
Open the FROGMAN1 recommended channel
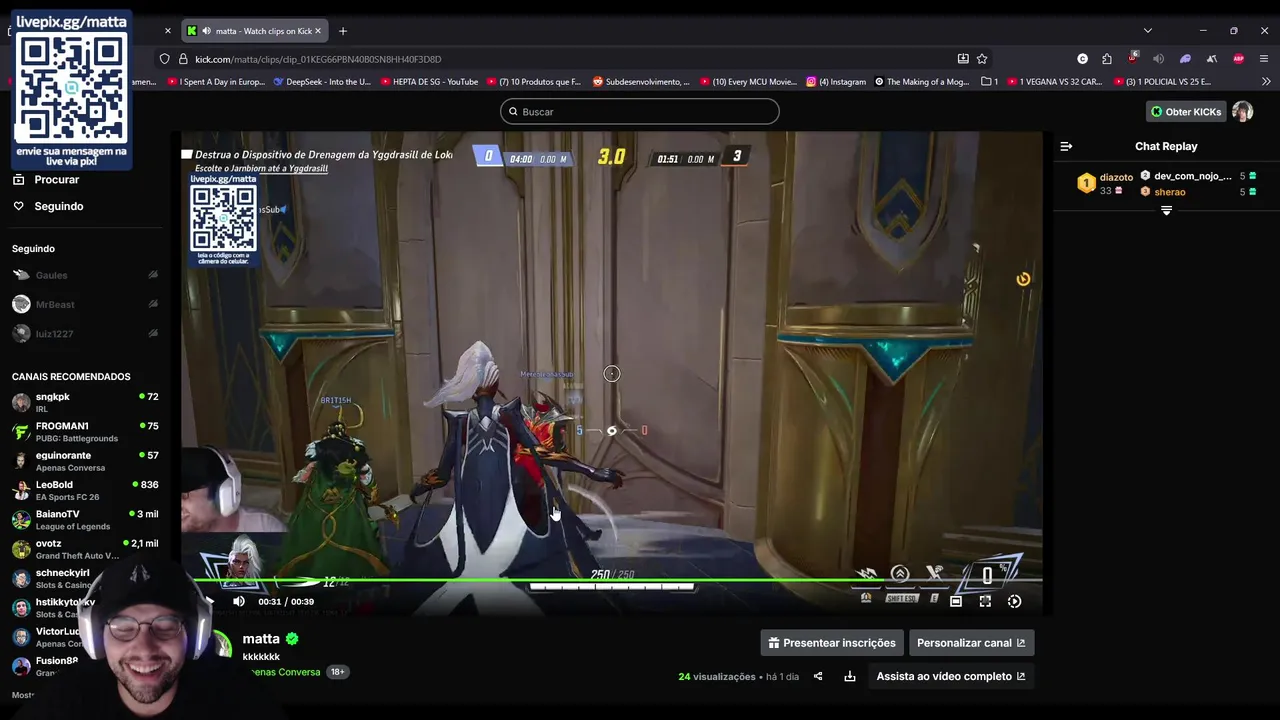84,432
